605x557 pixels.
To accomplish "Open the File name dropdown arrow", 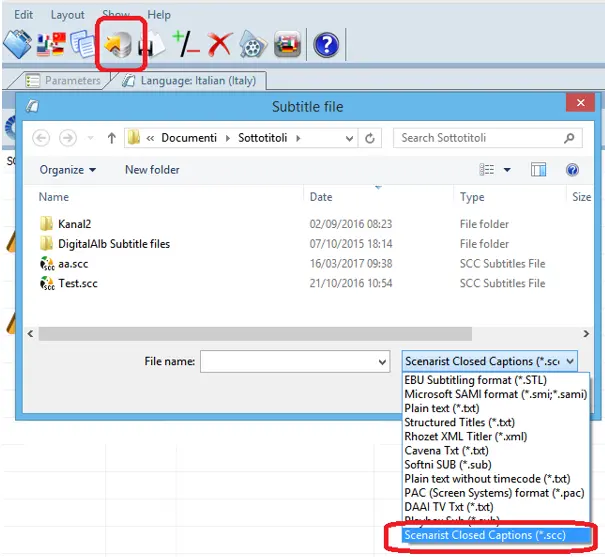I will coord(381,361).
